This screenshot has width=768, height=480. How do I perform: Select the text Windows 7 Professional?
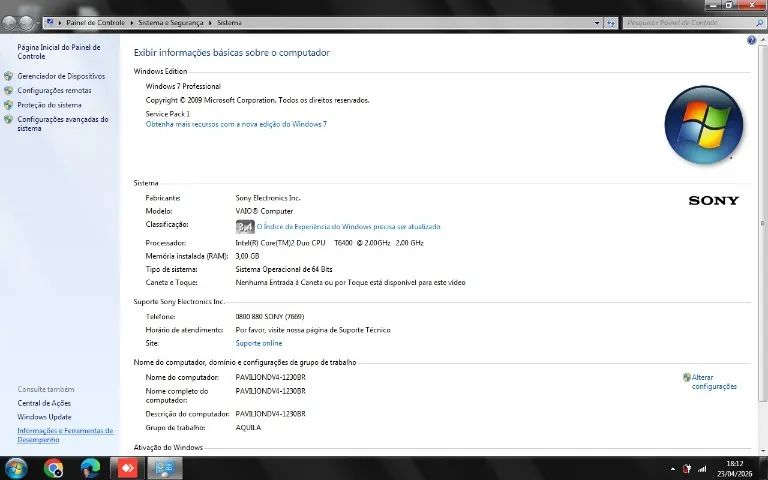tap(183, 86)
